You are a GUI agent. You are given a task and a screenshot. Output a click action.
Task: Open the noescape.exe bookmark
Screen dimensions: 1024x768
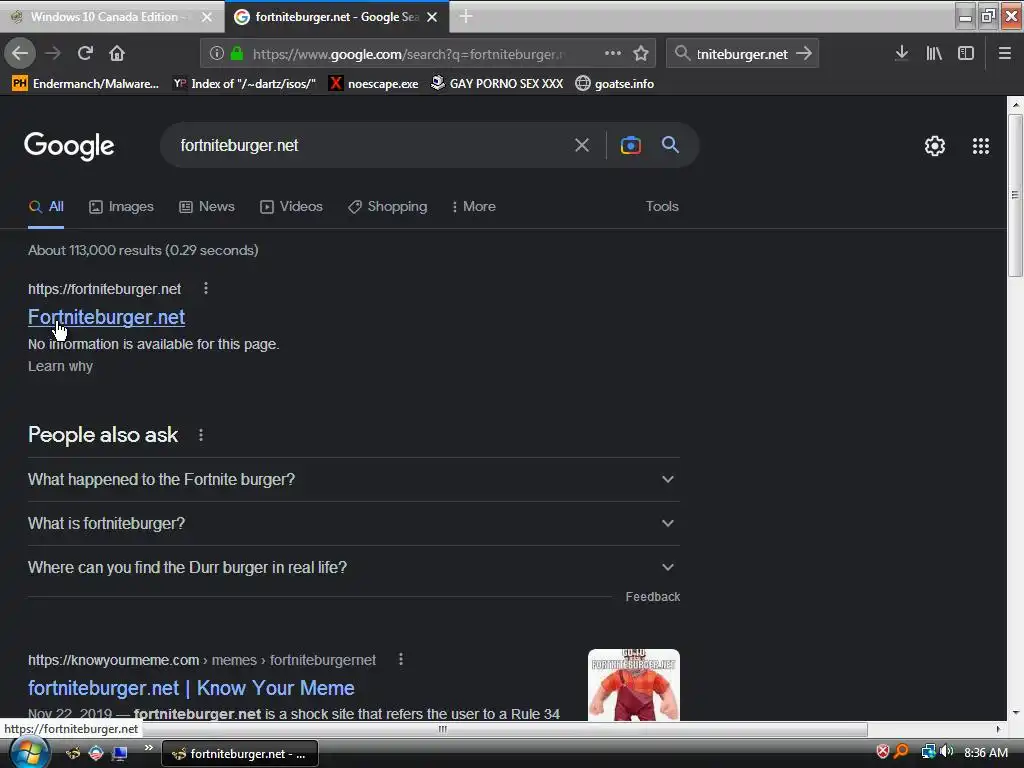[374, 84]
